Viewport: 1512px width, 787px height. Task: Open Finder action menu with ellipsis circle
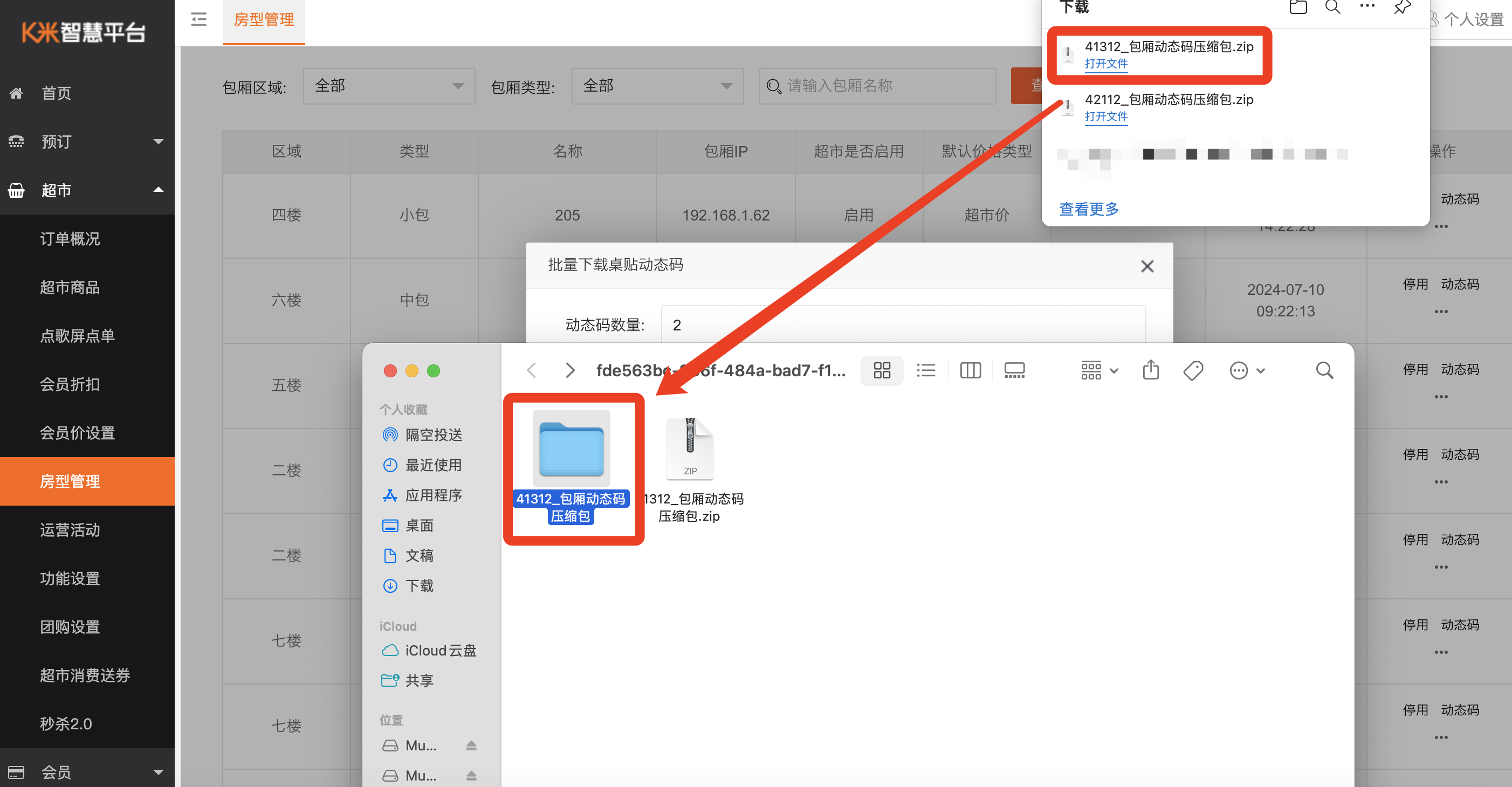(1247, 370)
